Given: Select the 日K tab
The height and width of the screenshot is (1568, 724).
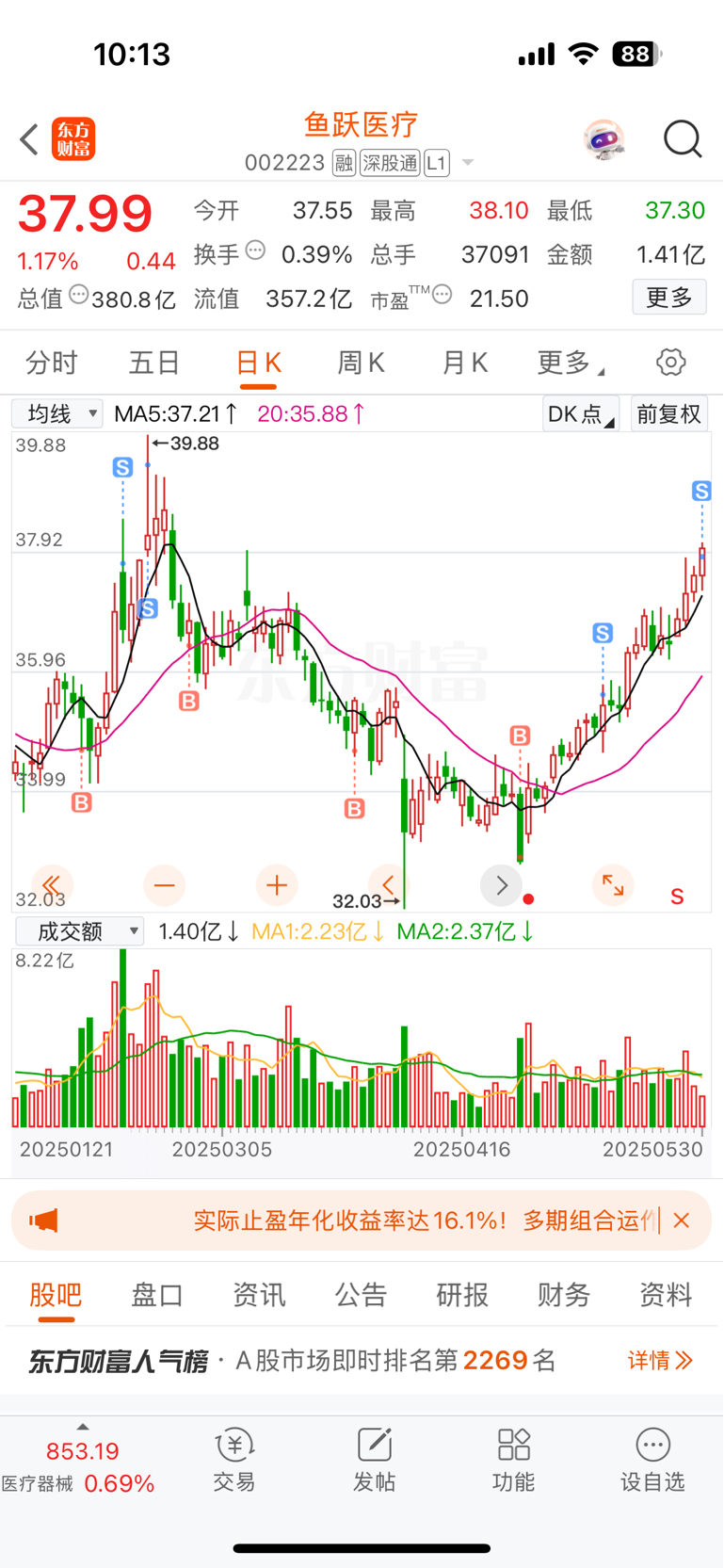Looking at the screenshot, I should (x=259, y=363).
